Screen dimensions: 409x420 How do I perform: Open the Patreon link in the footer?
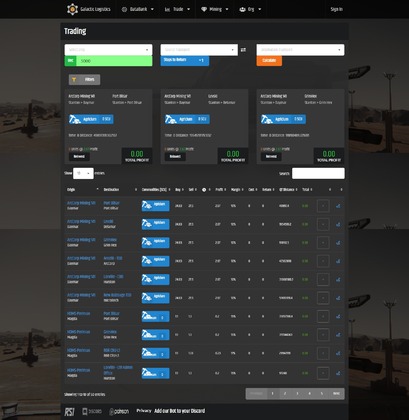119,412
